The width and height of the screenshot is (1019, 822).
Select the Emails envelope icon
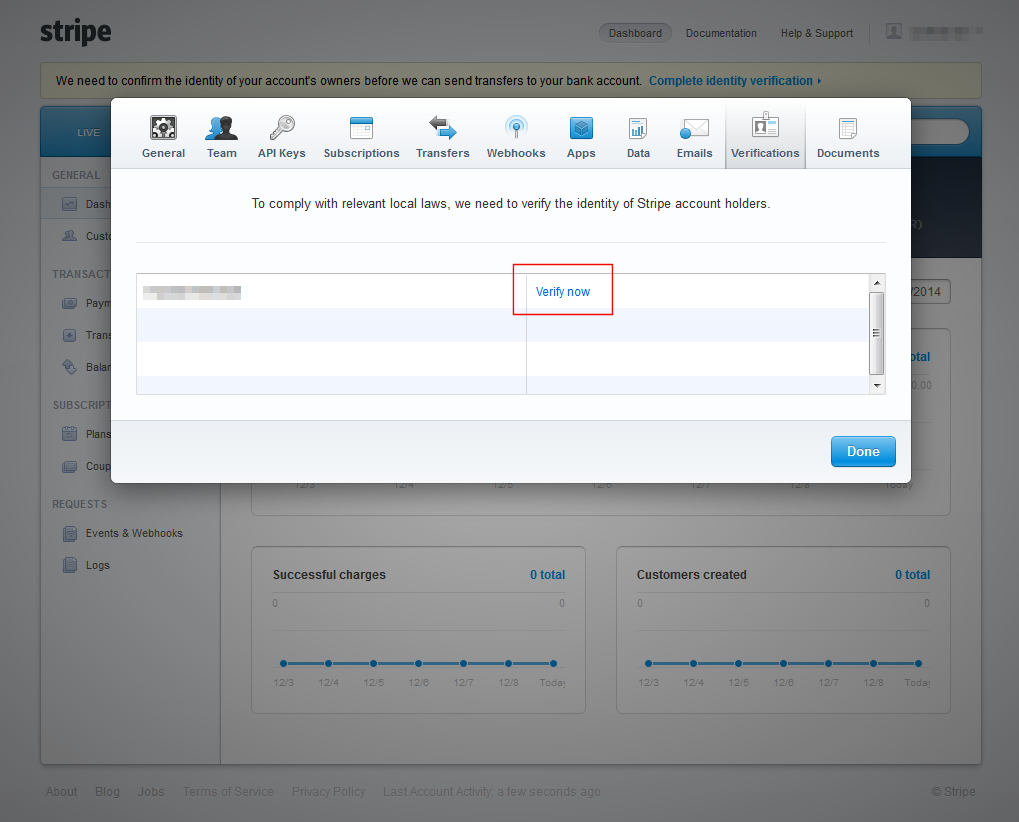tap(694, 128)
